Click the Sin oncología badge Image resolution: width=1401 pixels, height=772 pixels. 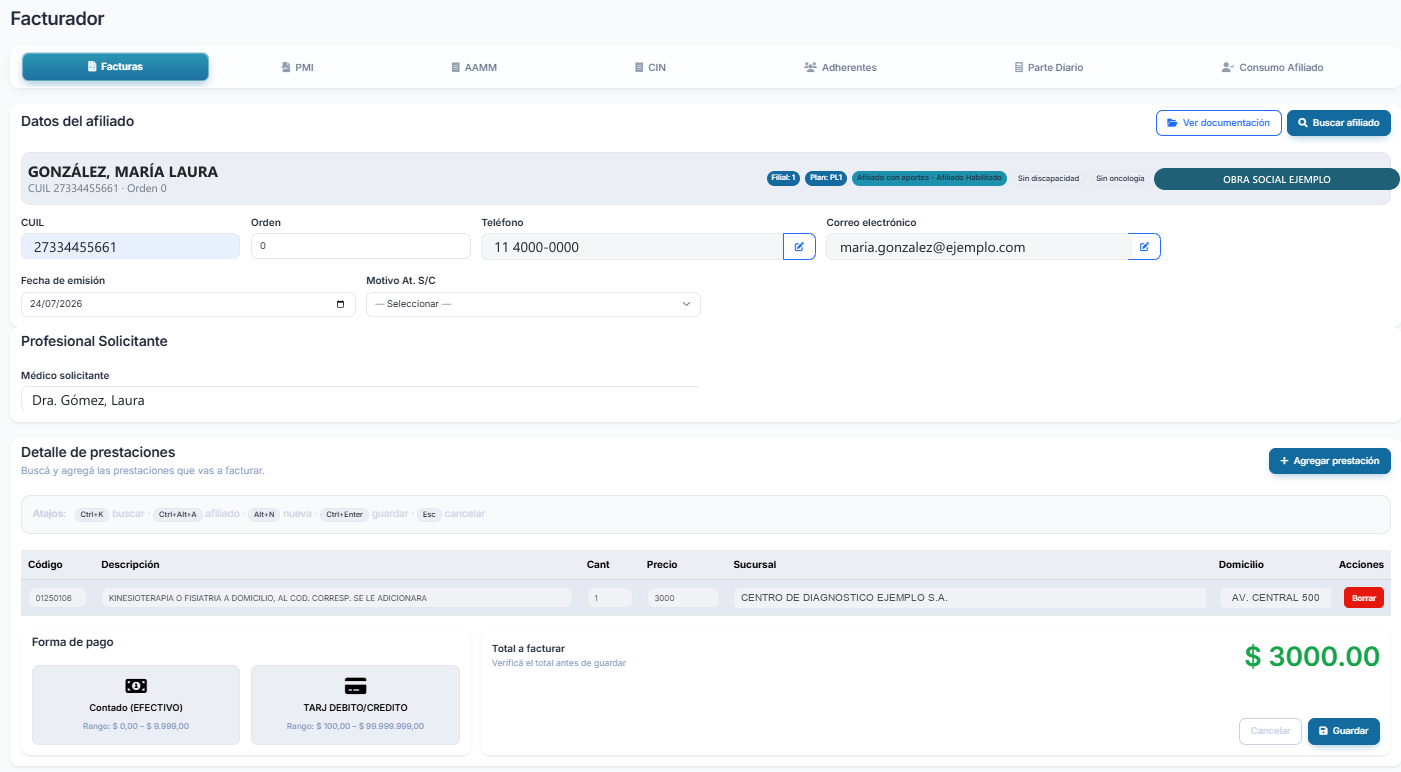tap(1120, 178)
